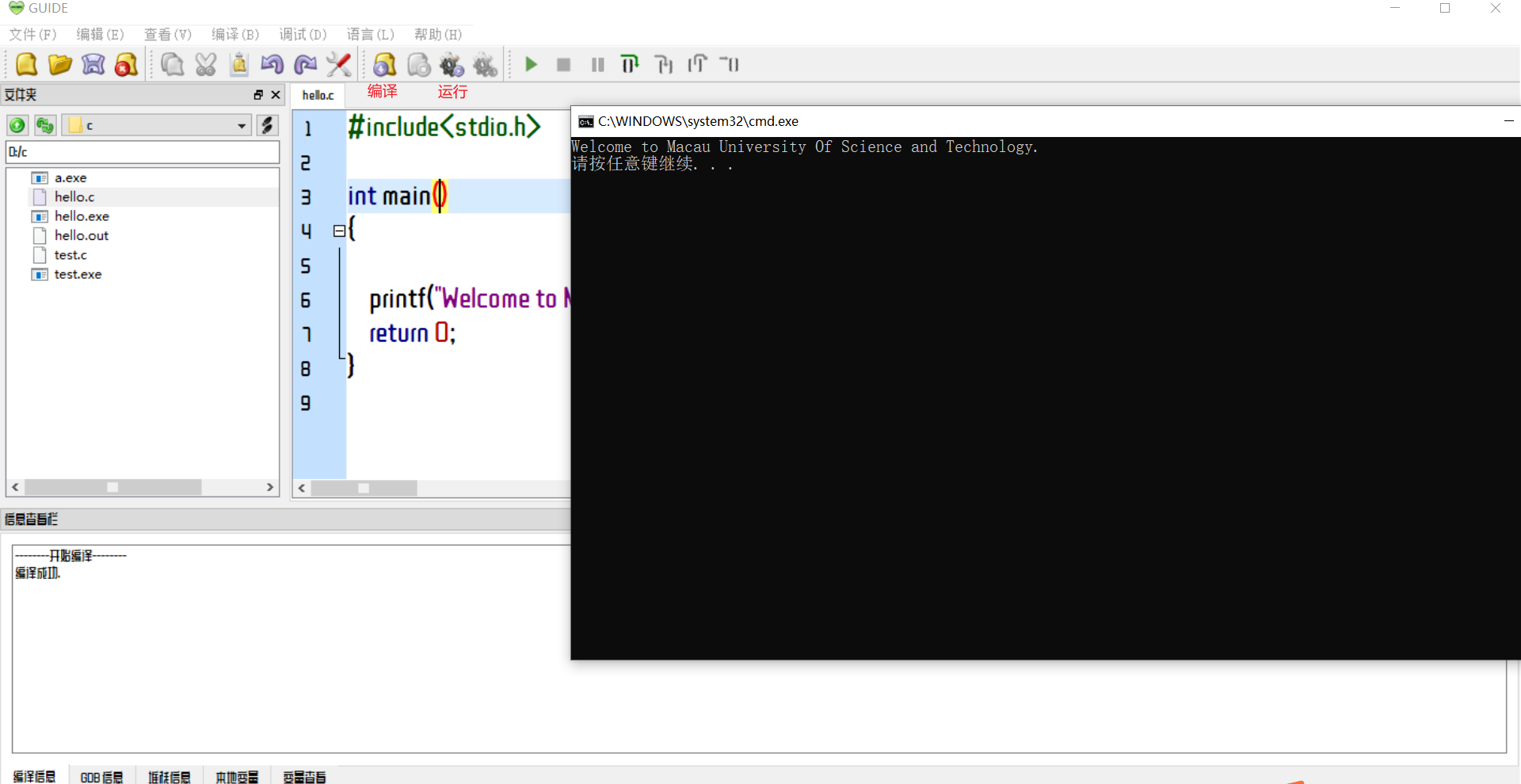Viewport: 1521px width, 784px height.
Task: Open settings via the wrench and screwdriver icon
Action: coord(339,64)
